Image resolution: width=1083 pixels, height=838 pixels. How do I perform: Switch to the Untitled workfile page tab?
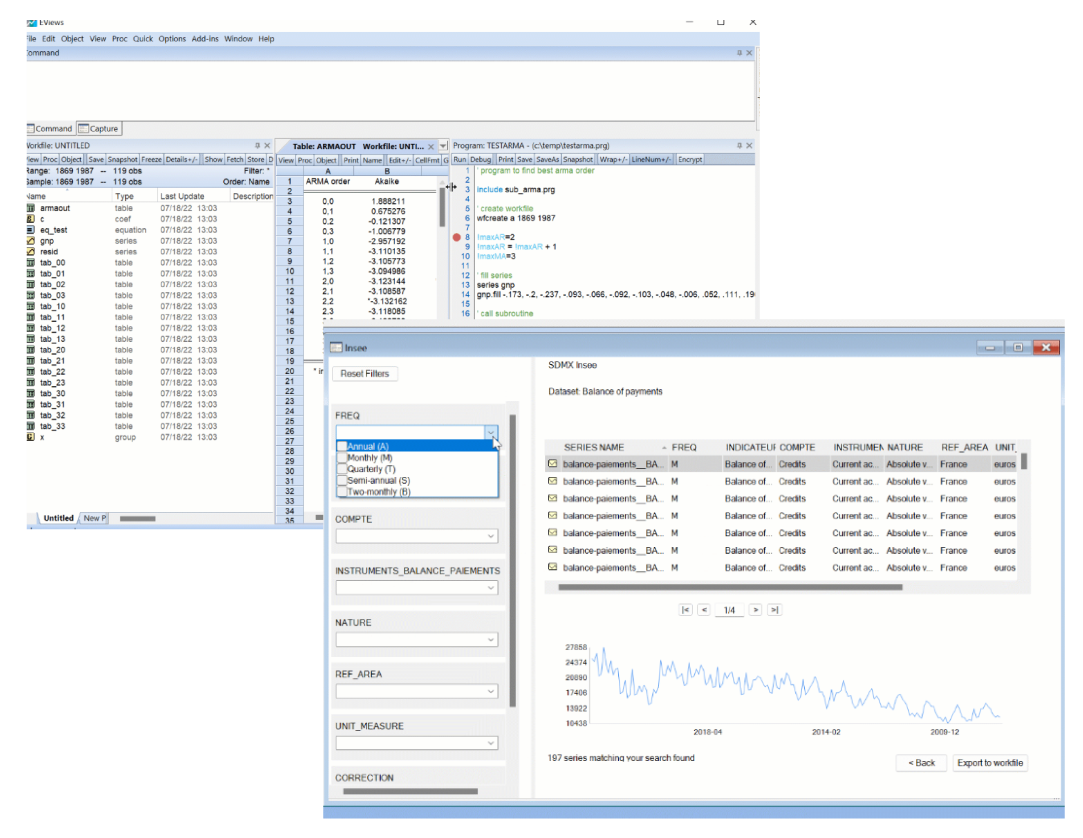point(57,518)
